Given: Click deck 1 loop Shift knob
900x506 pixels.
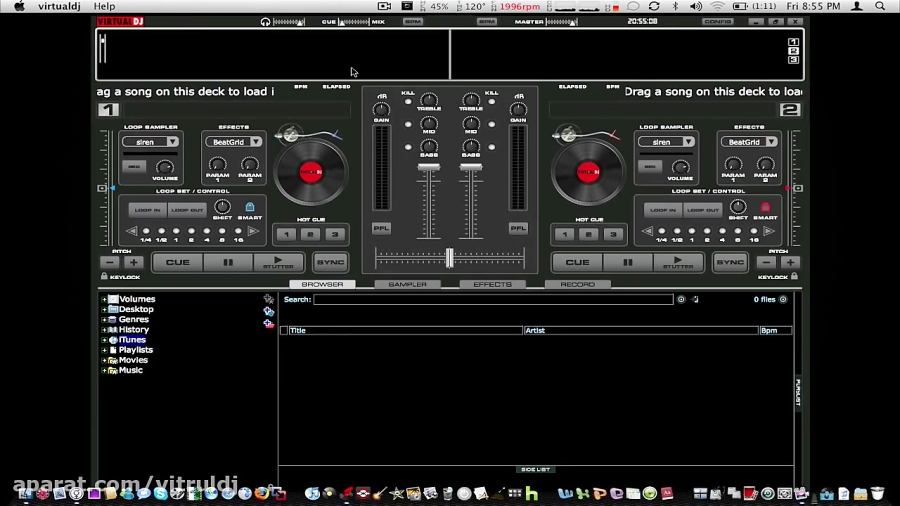Looking at the screenshot, I should pyautogui.click(x=222, y=207).
